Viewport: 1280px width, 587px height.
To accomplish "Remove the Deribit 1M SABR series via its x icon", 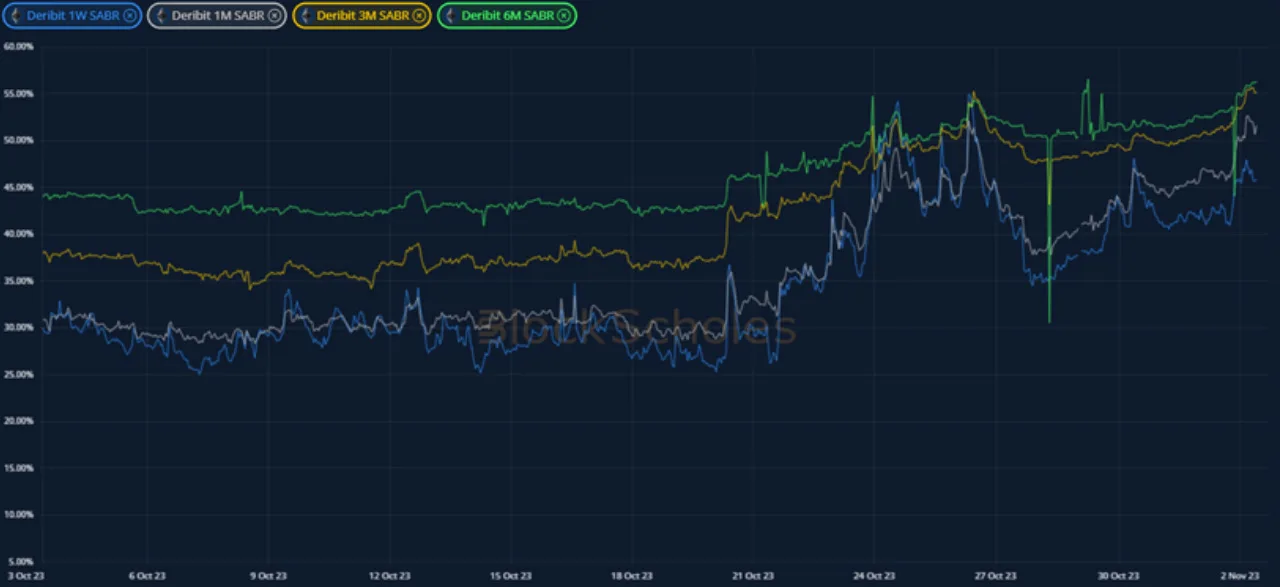I will coord(274,15).
